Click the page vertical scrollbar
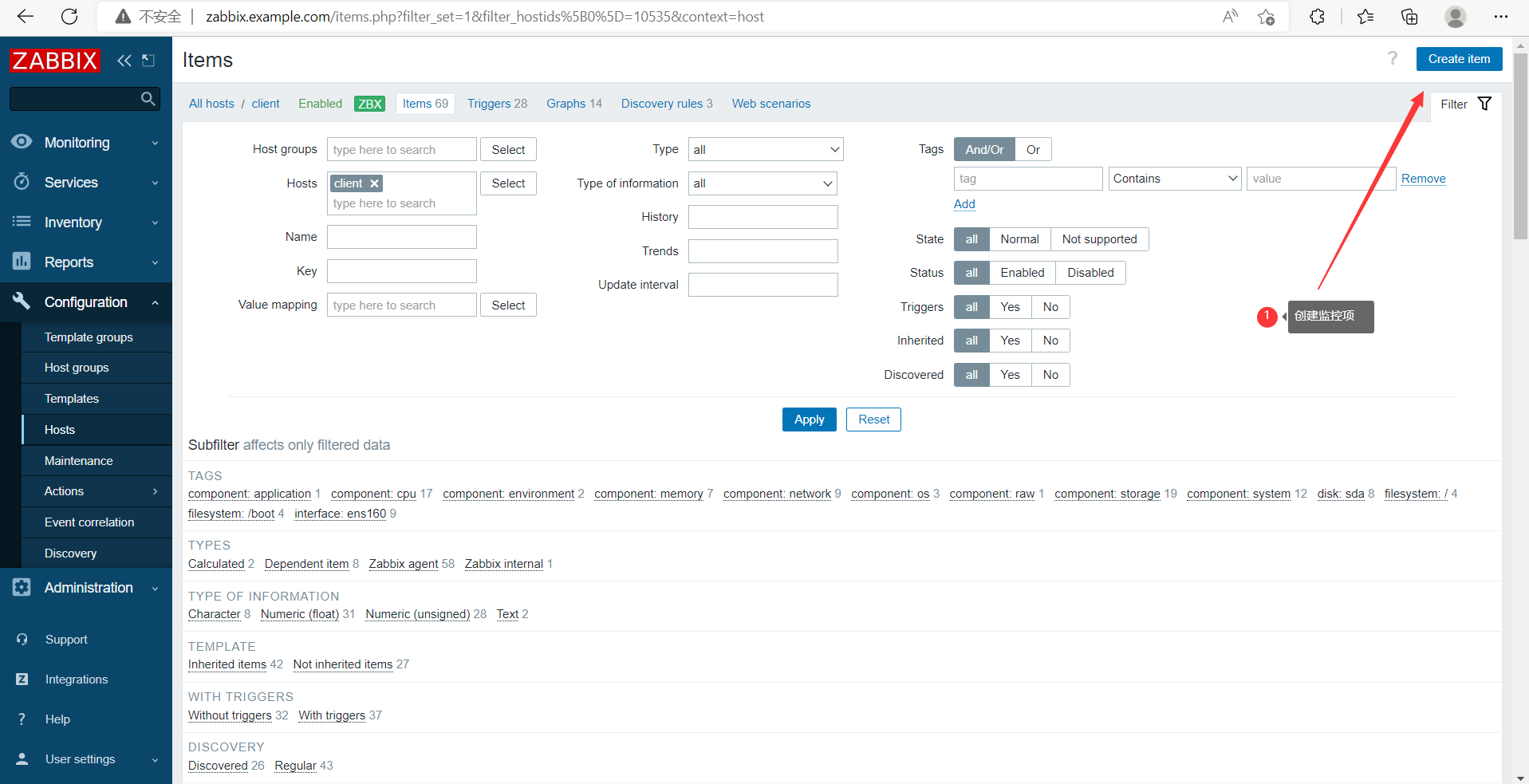 click(1520, 146)
